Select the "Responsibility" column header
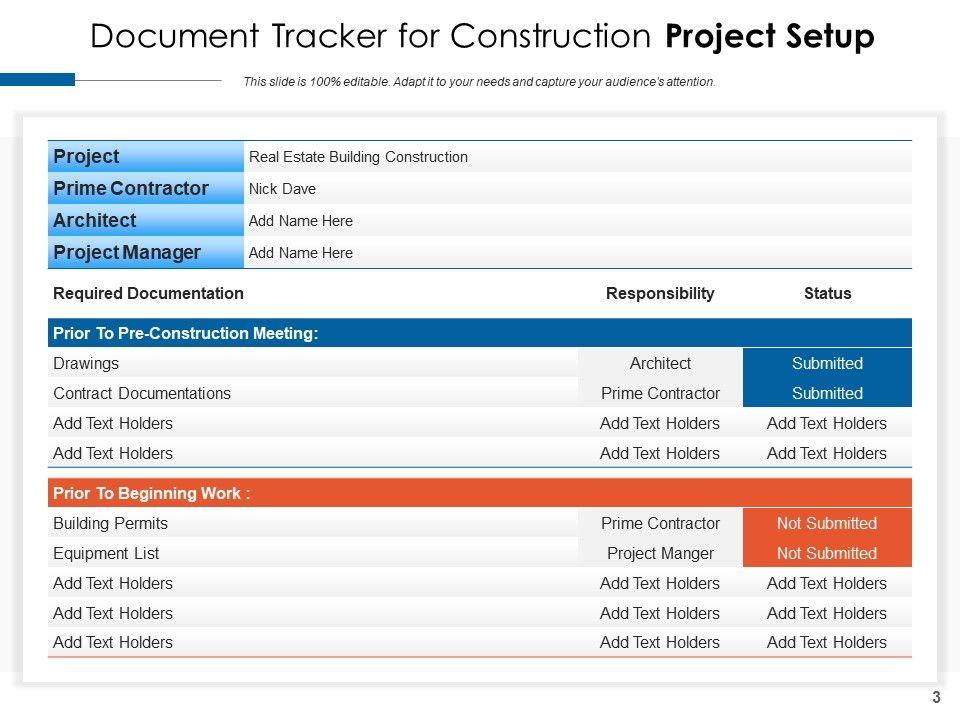The height and width of the screenshot is (720, 960). (660, 293)
